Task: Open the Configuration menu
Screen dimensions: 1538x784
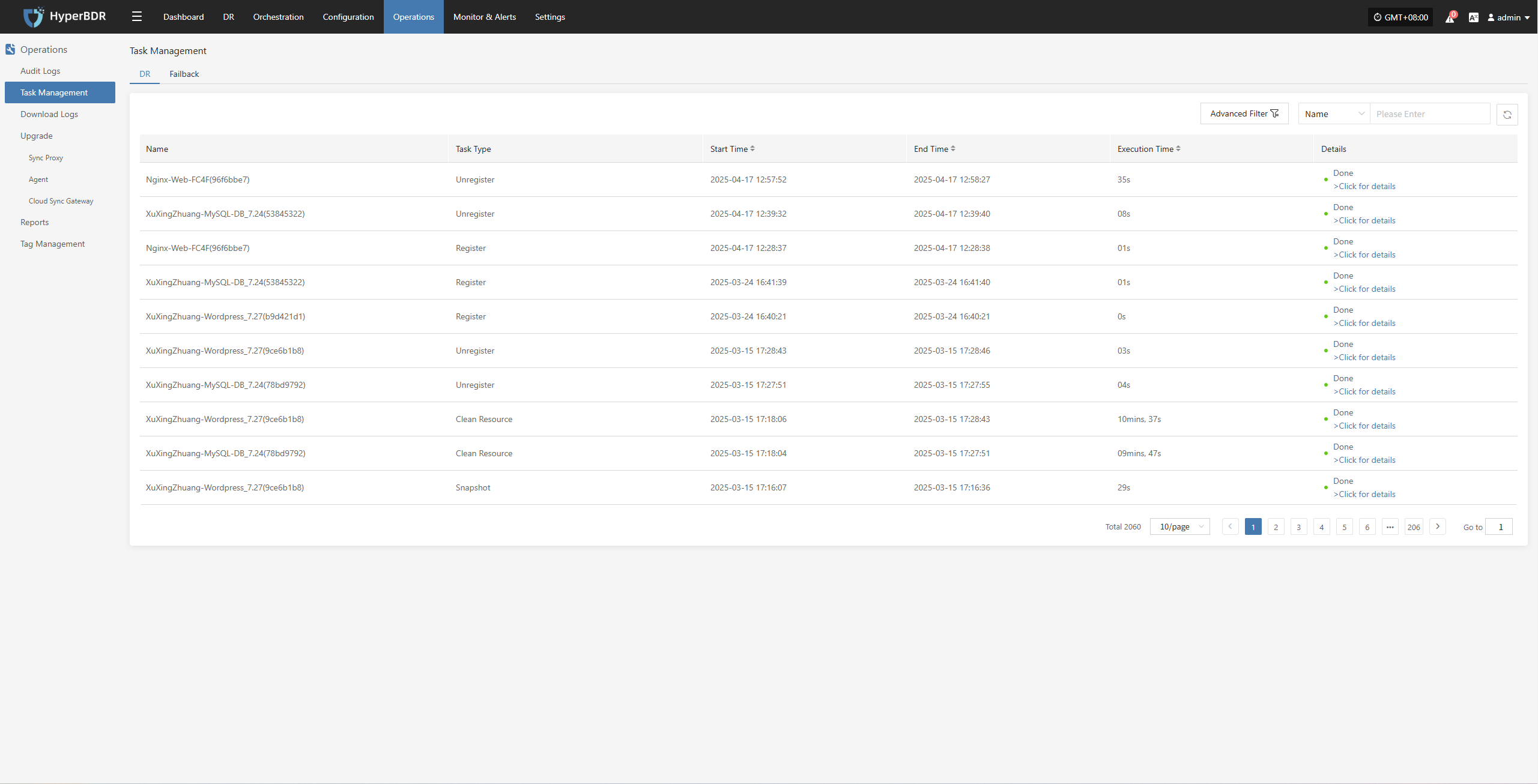Action: tap(348, 17)
